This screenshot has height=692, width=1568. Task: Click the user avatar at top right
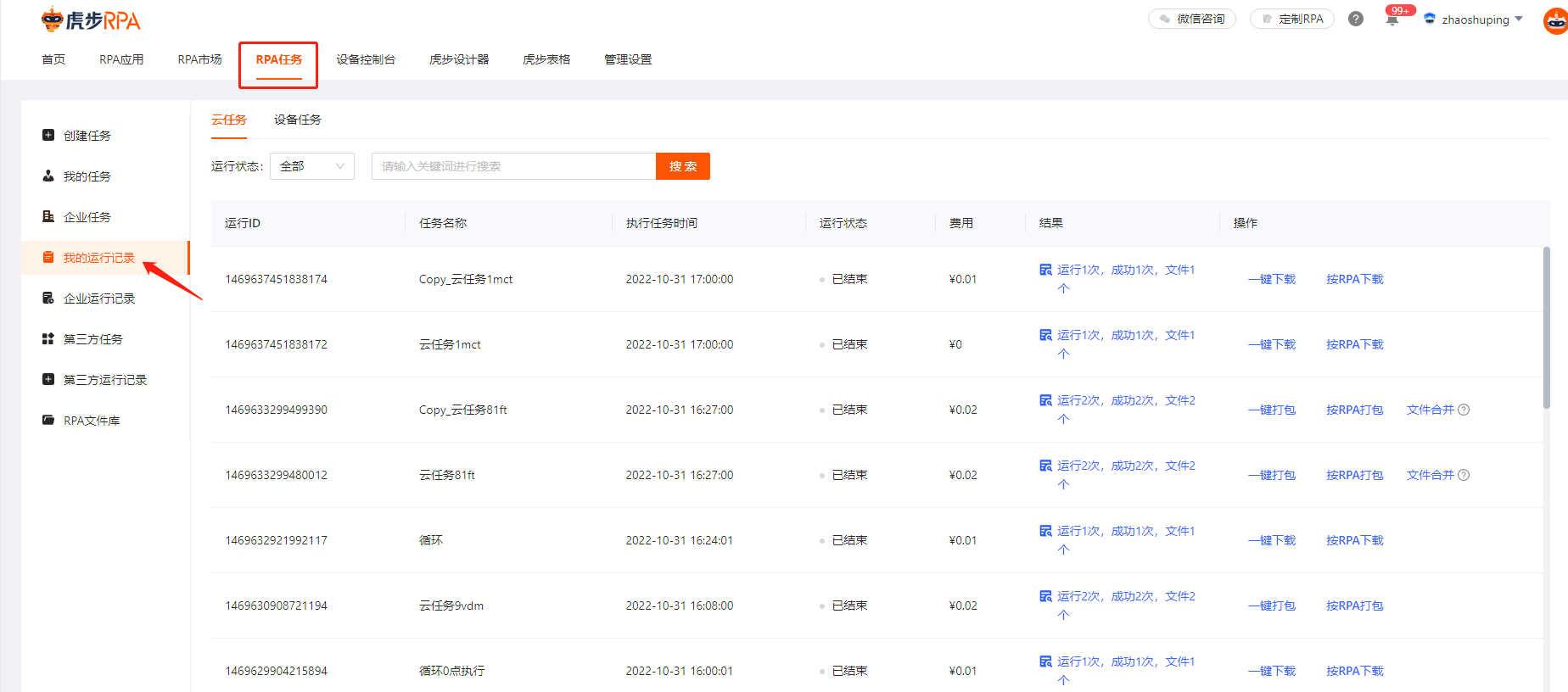coord(1555,20)
